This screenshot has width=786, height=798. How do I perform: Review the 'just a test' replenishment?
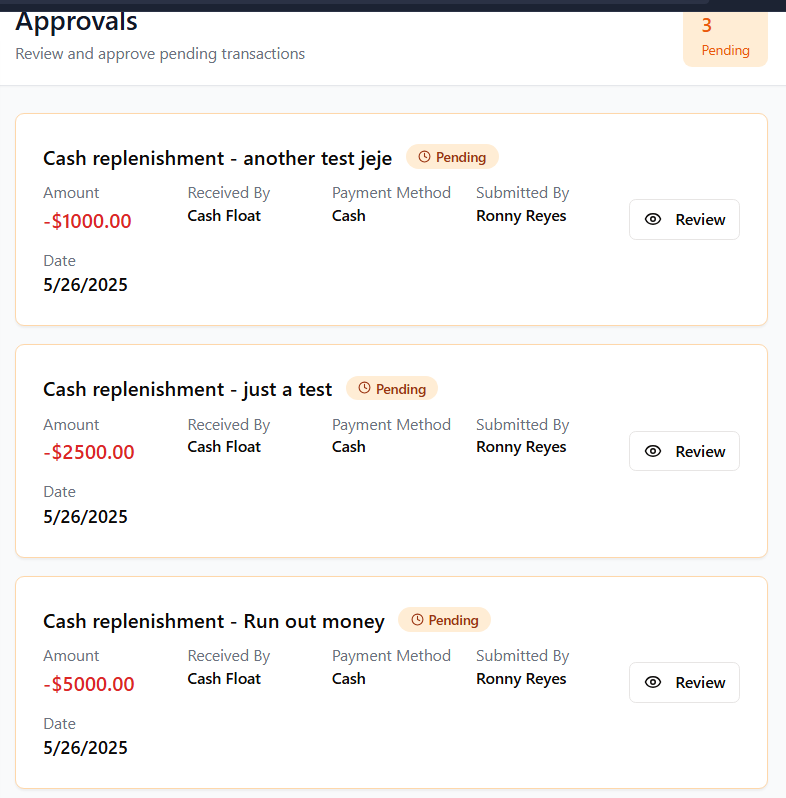684,452
